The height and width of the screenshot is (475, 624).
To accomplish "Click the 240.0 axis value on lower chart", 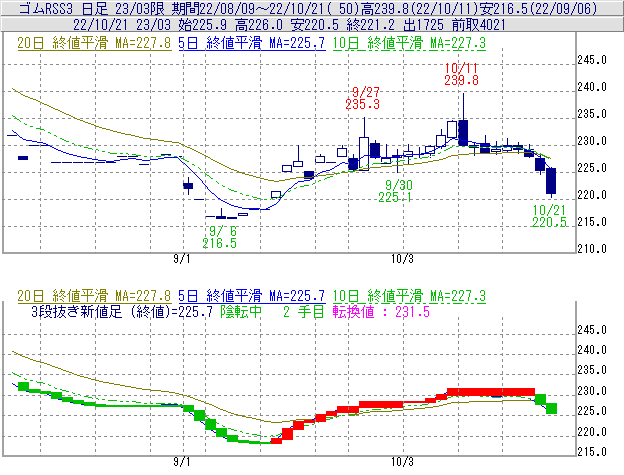I will coord(592,350).
